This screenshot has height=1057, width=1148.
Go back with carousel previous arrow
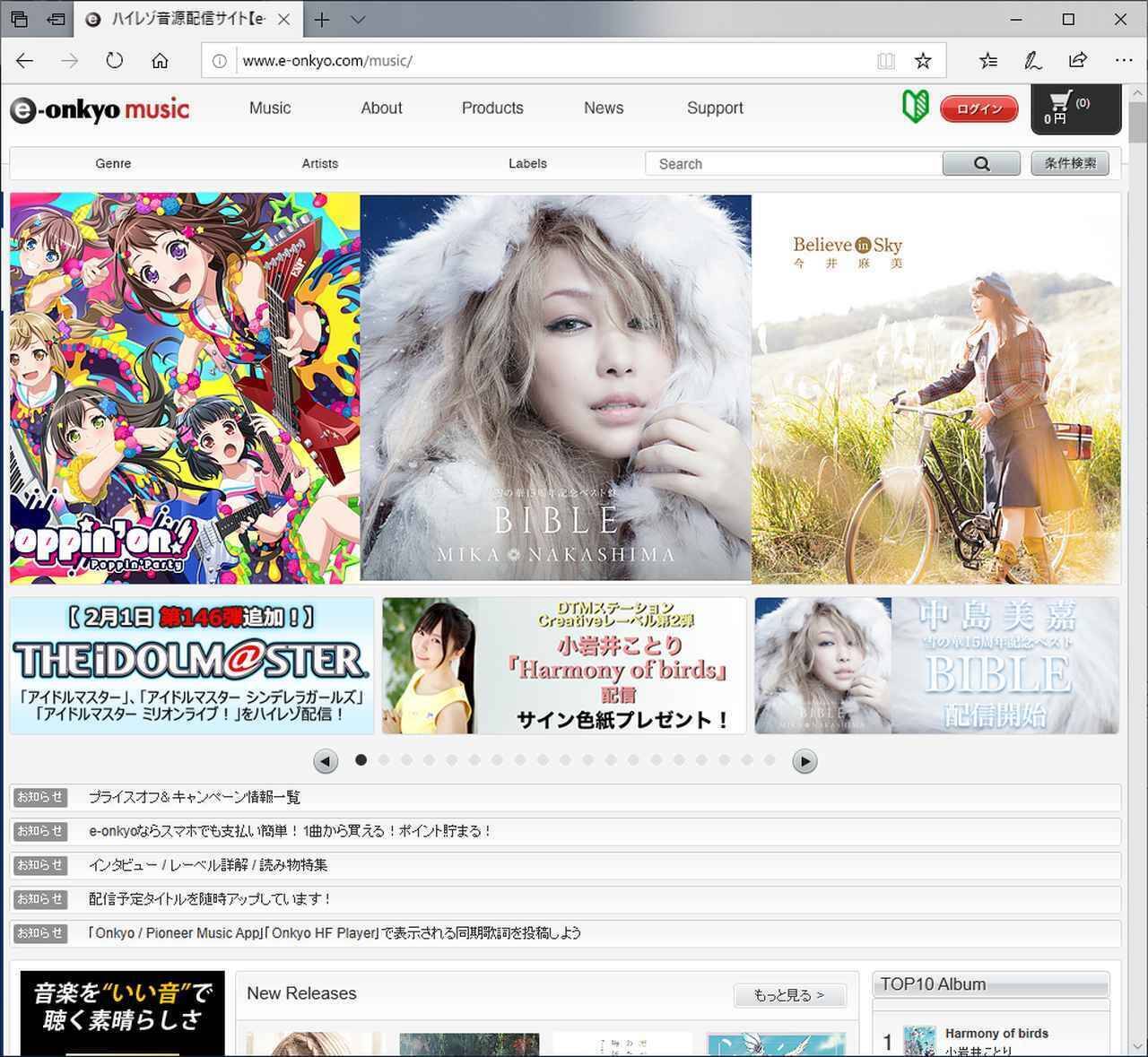[x=326, y=761]
